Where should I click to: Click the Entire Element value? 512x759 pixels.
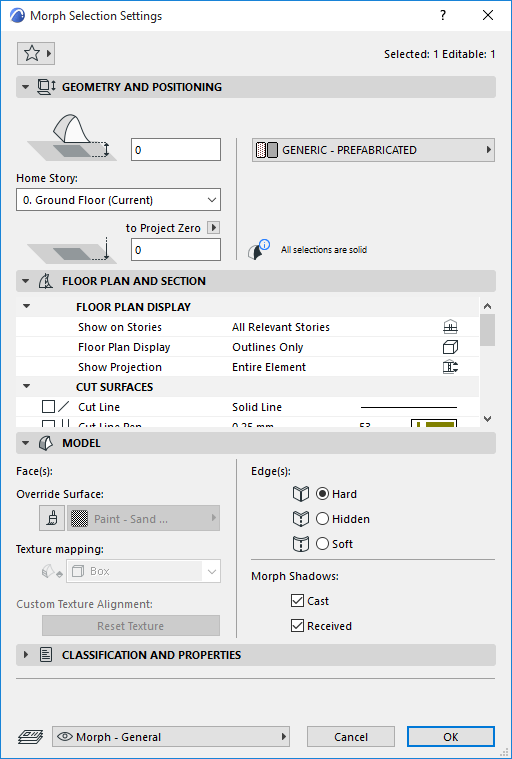[269, 367]
